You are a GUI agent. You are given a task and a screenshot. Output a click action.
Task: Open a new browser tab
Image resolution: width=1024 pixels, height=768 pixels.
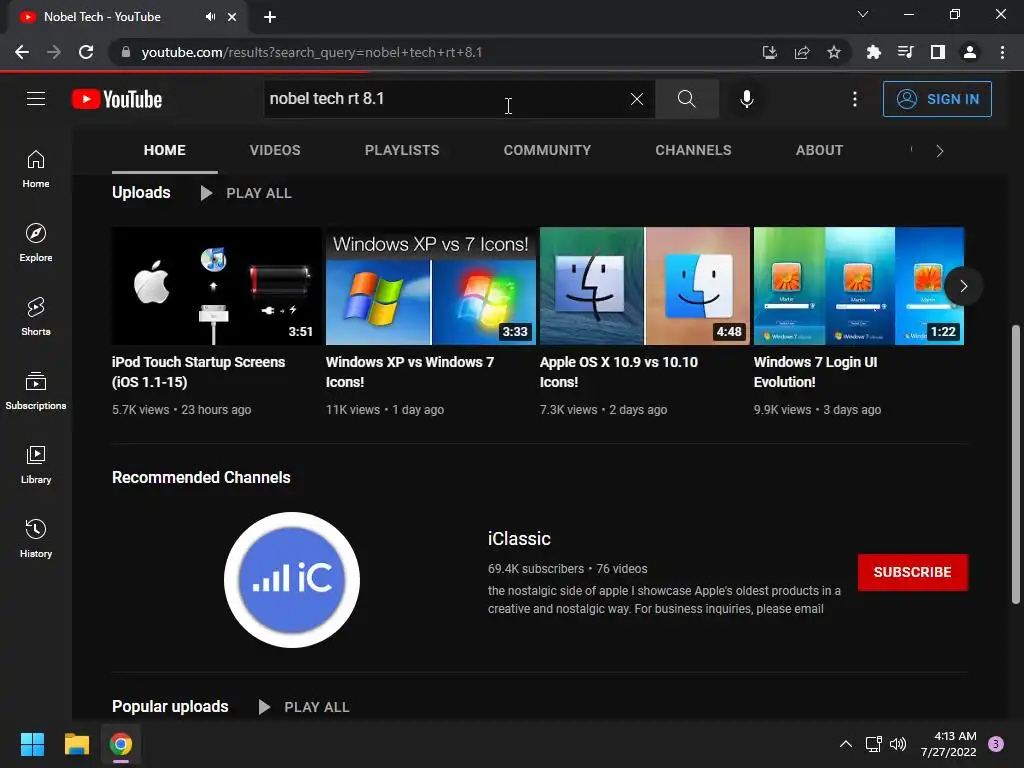270,17
